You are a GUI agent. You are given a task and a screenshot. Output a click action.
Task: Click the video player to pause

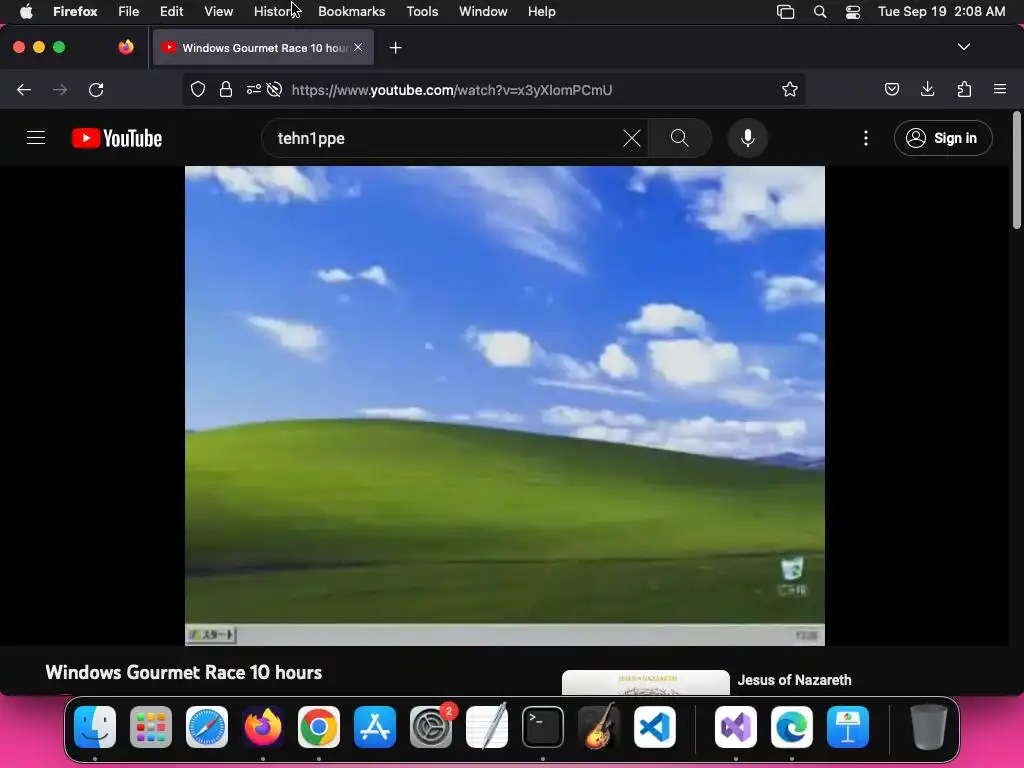[504, 406]
